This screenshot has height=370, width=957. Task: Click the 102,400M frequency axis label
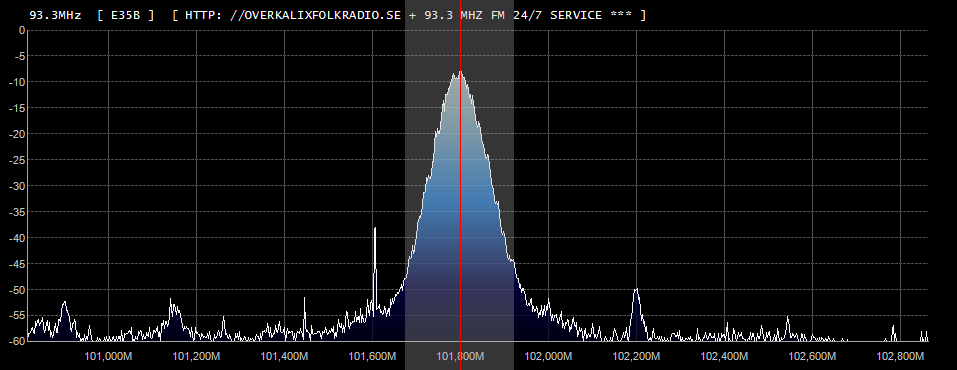[724, 356]
